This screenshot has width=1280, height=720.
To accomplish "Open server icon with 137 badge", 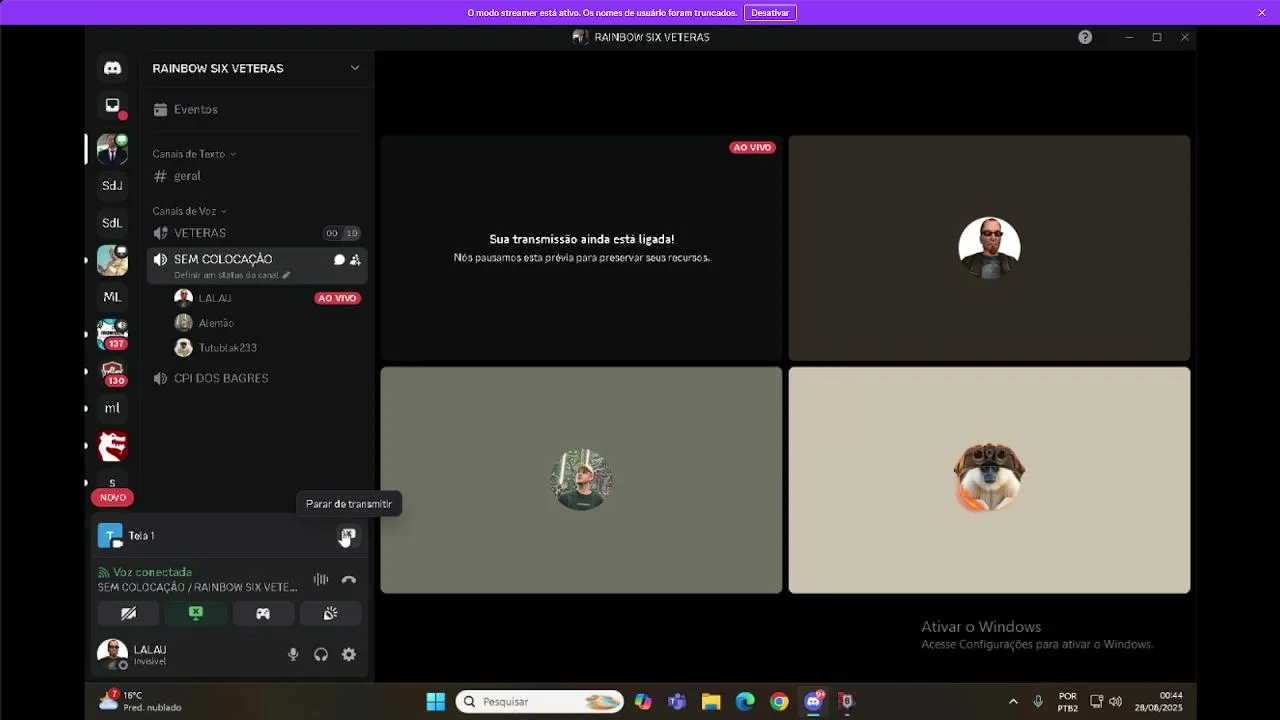I will tap(112, 334).
